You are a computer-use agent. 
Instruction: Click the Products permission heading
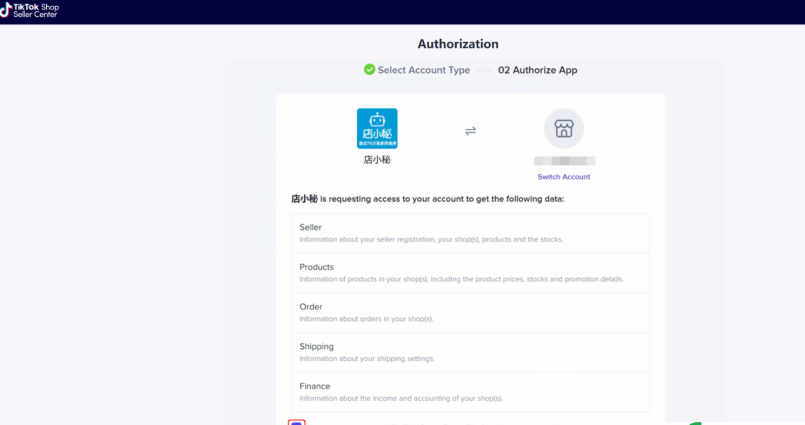click(x=316, y=267)
